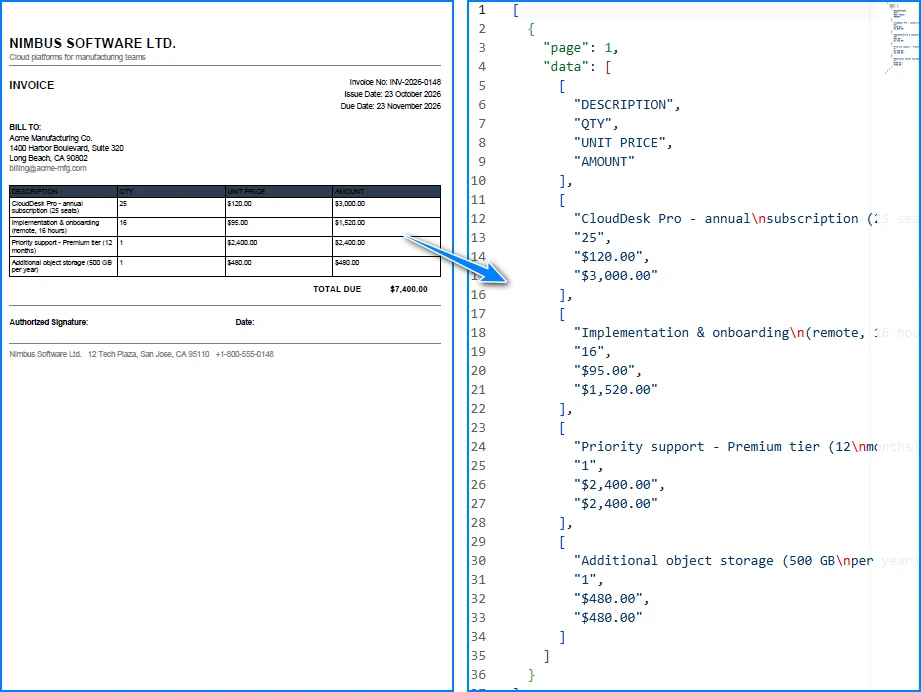921x692 pixels.
Task: Select the $95.00 unit price cell in invoice
Action: click(279, 227)
